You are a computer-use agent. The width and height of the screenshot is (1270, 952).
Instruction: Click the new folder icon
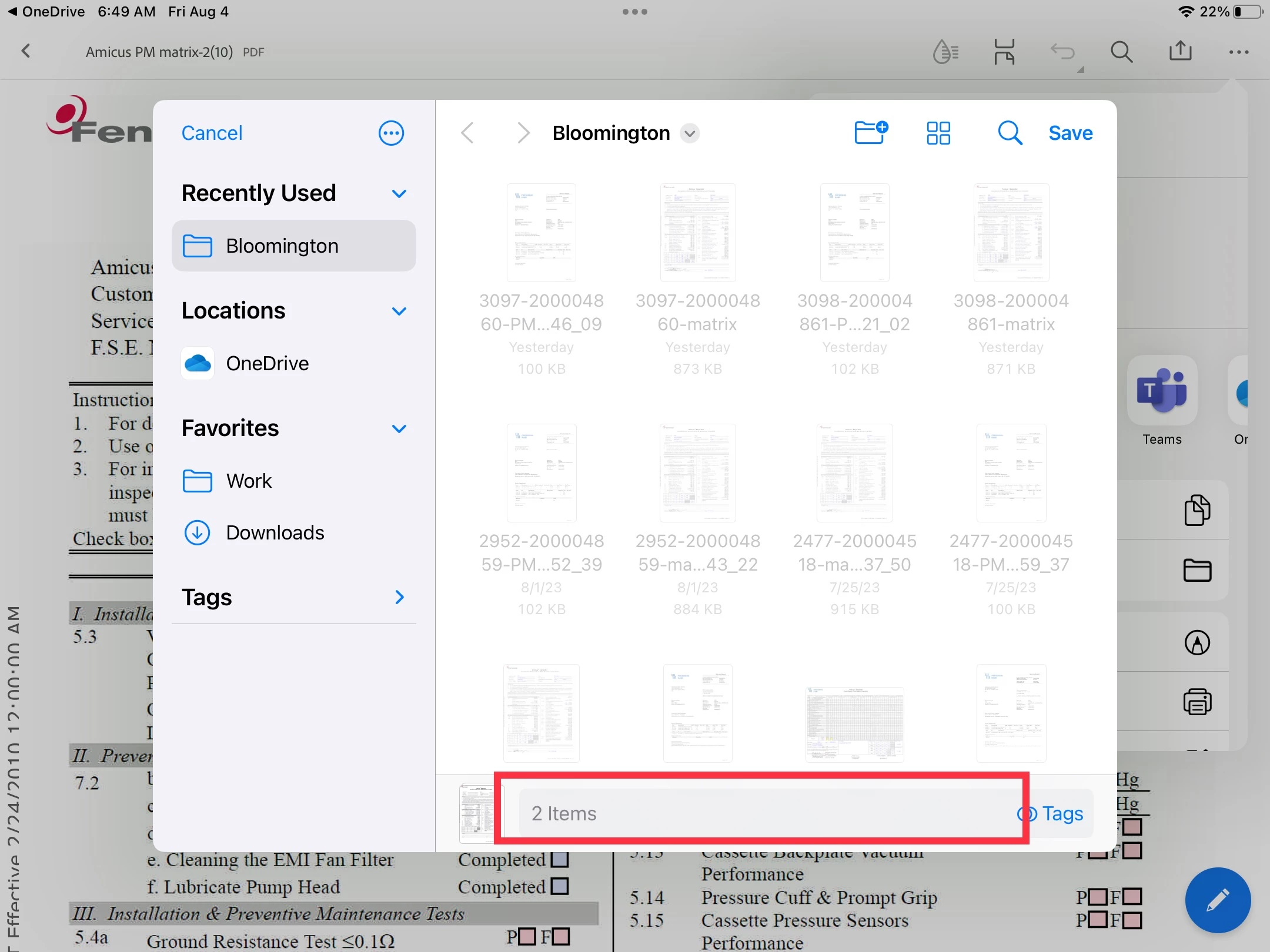[870, 133]
